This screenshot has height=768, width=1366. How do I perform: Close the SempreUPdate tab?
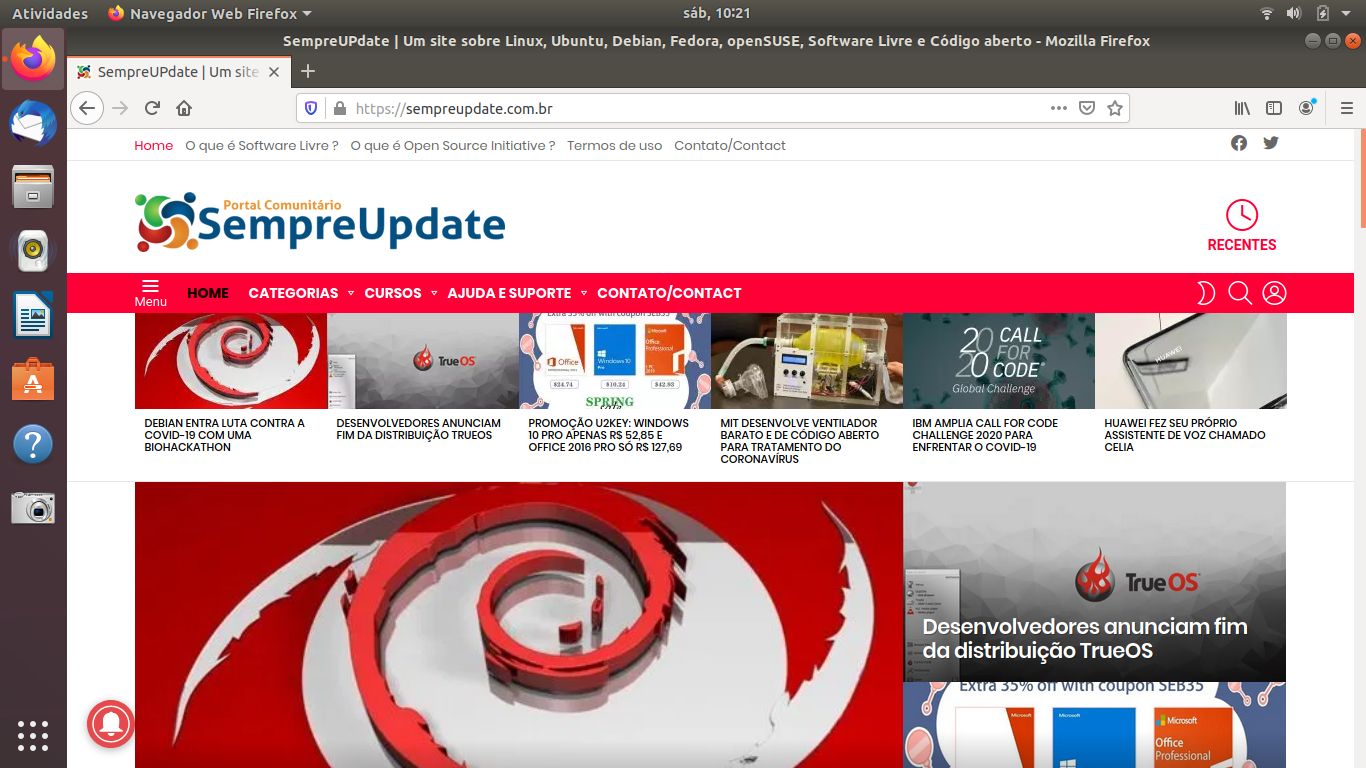(275, 72)
